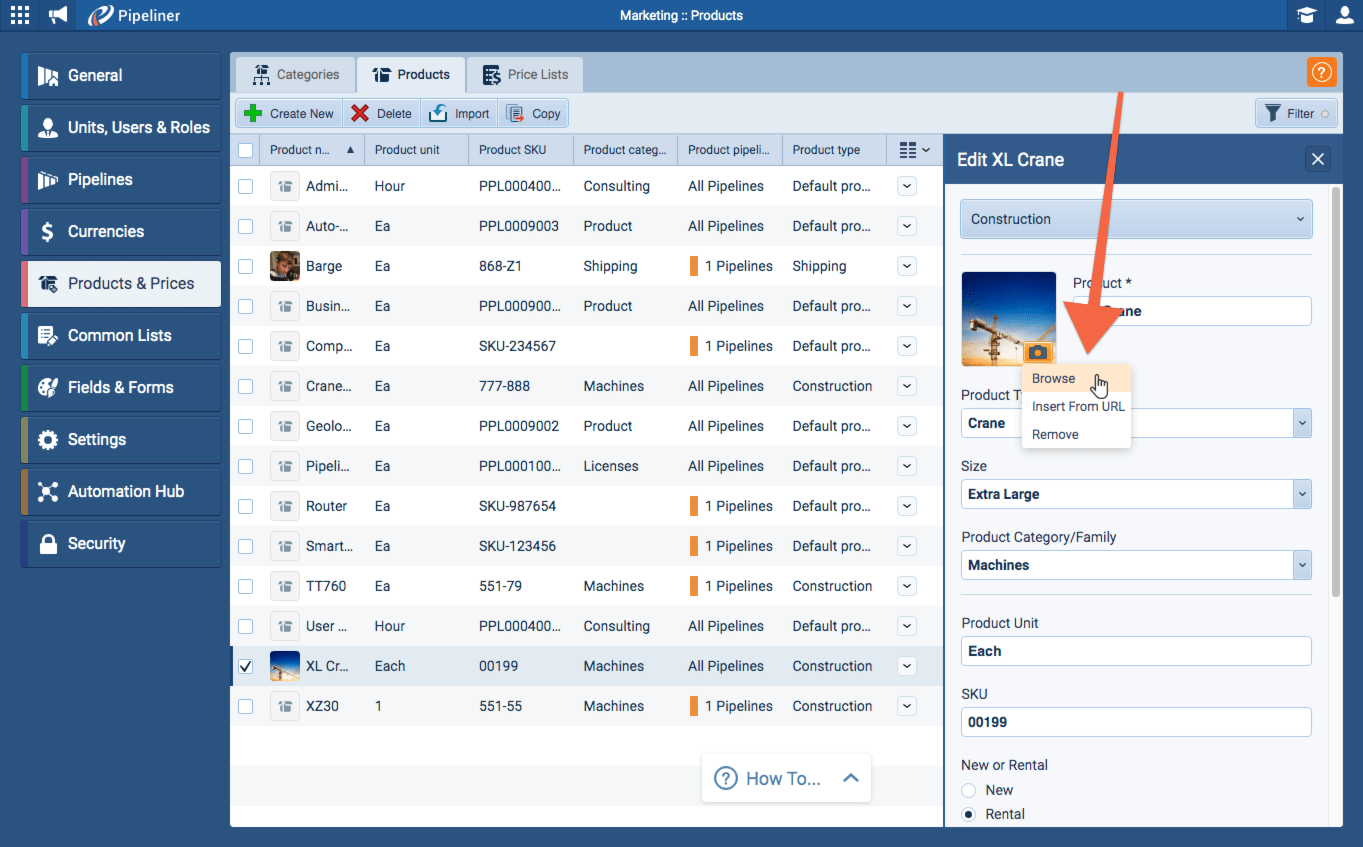1363x847 pixels.
Task: Select the New radio button
Action: pos(969,790)
